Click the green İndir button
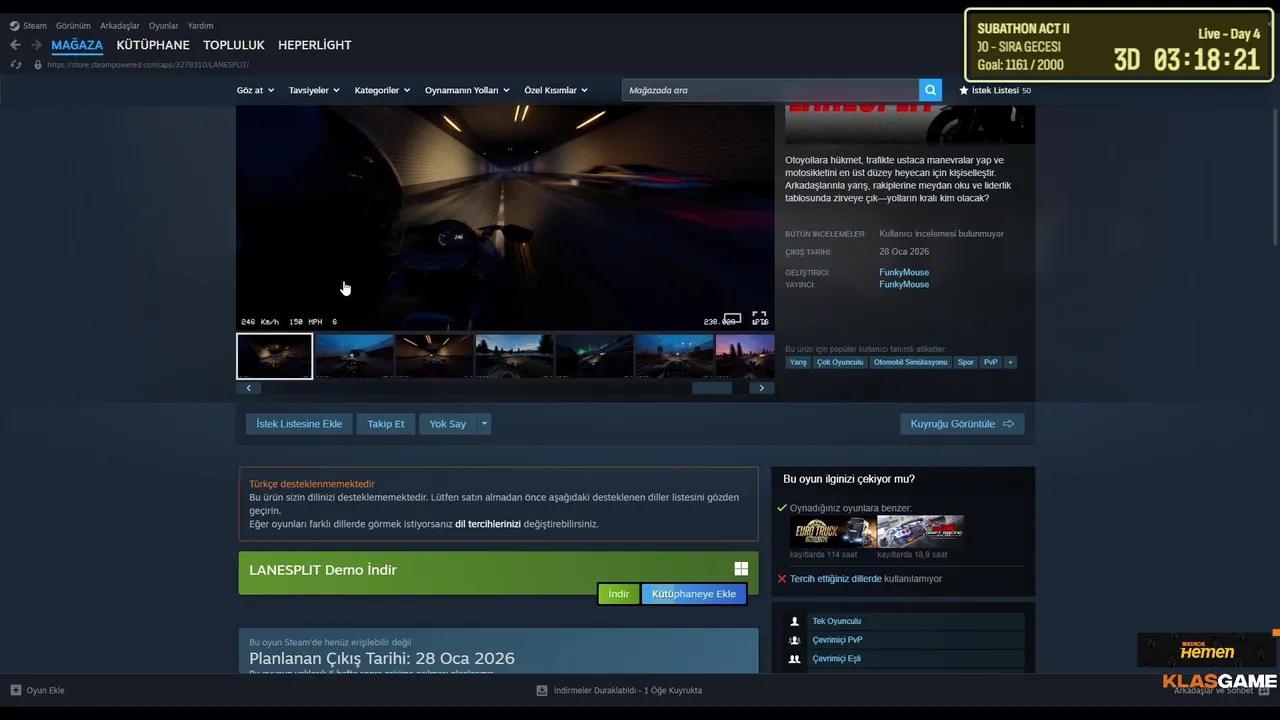Image resolution: width=1280 pixels, height=720 pixels. [x=619, y=594]
